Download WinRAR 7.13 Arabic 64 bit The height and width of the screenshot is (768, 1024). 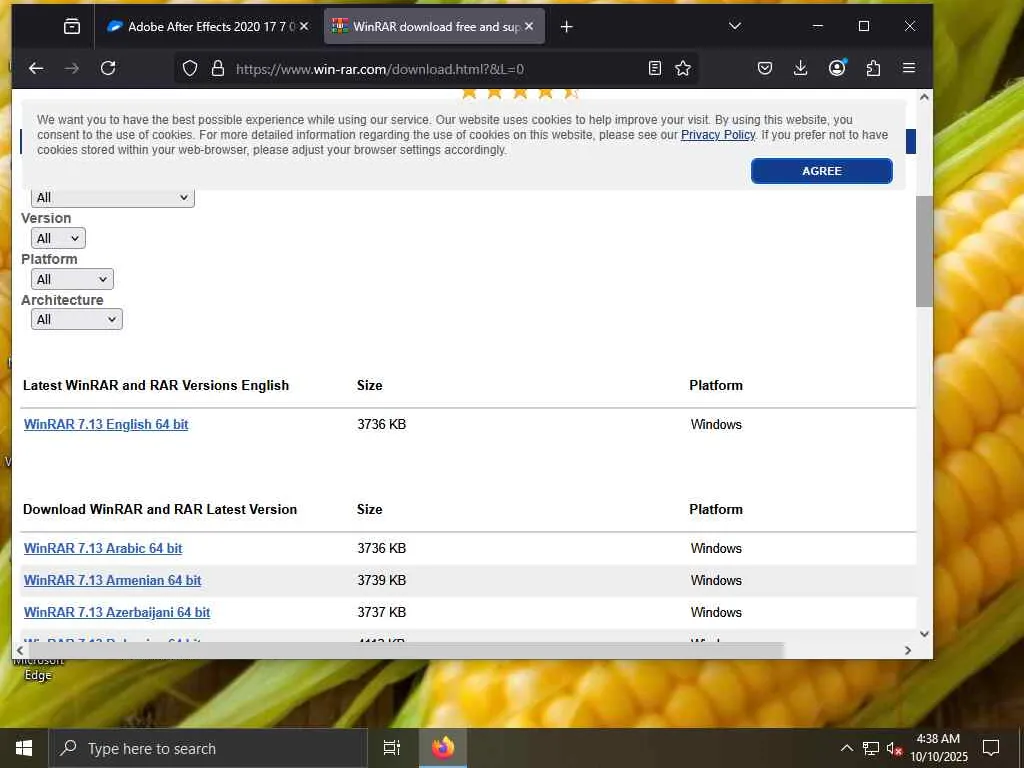(x=103, y=549)
